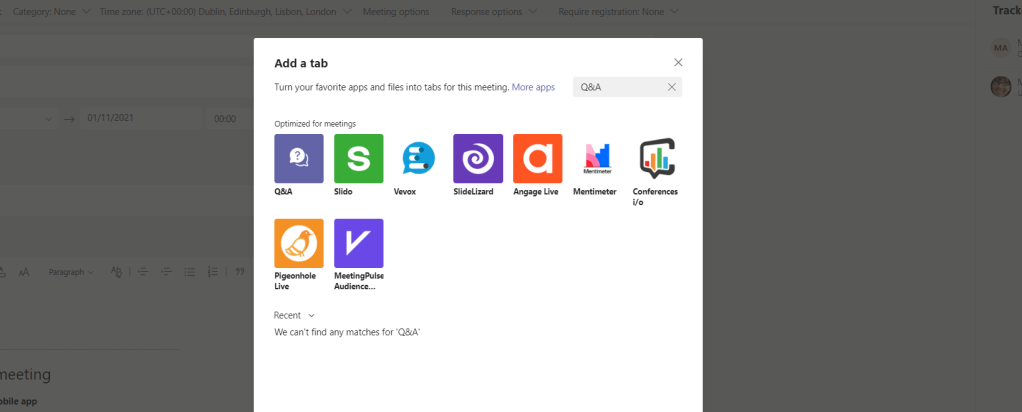Choose the Conferences i/o app
The width and height of the screenshot is (1022, 412).
[657, 158]
